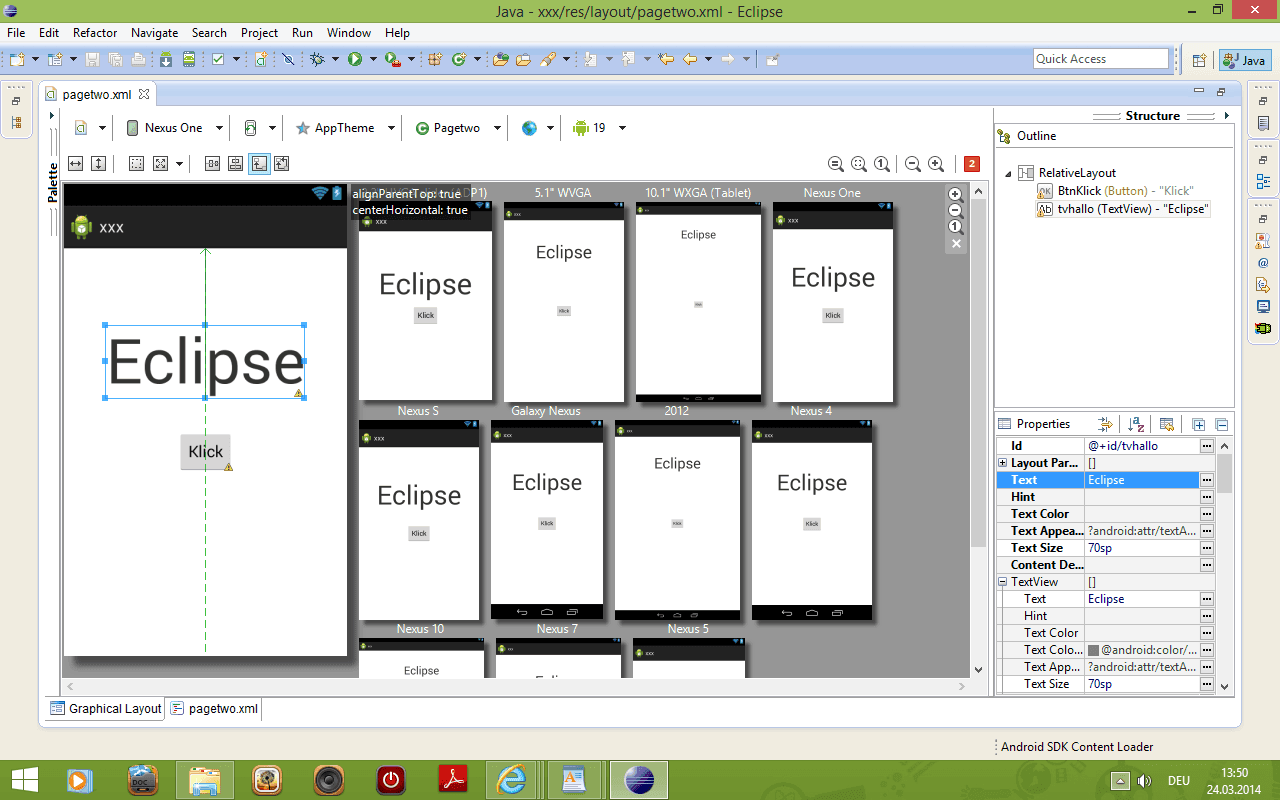Click the Properties panel vertical scrollbar
Image resolution: width=1280 pixels, height=800 pixels.
tap(1224, 565)
